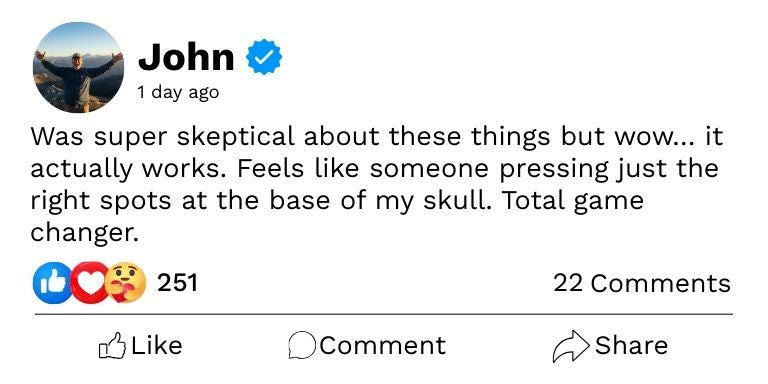
Task: Click the curved arrow Share icon
Action: pos(571,346)
